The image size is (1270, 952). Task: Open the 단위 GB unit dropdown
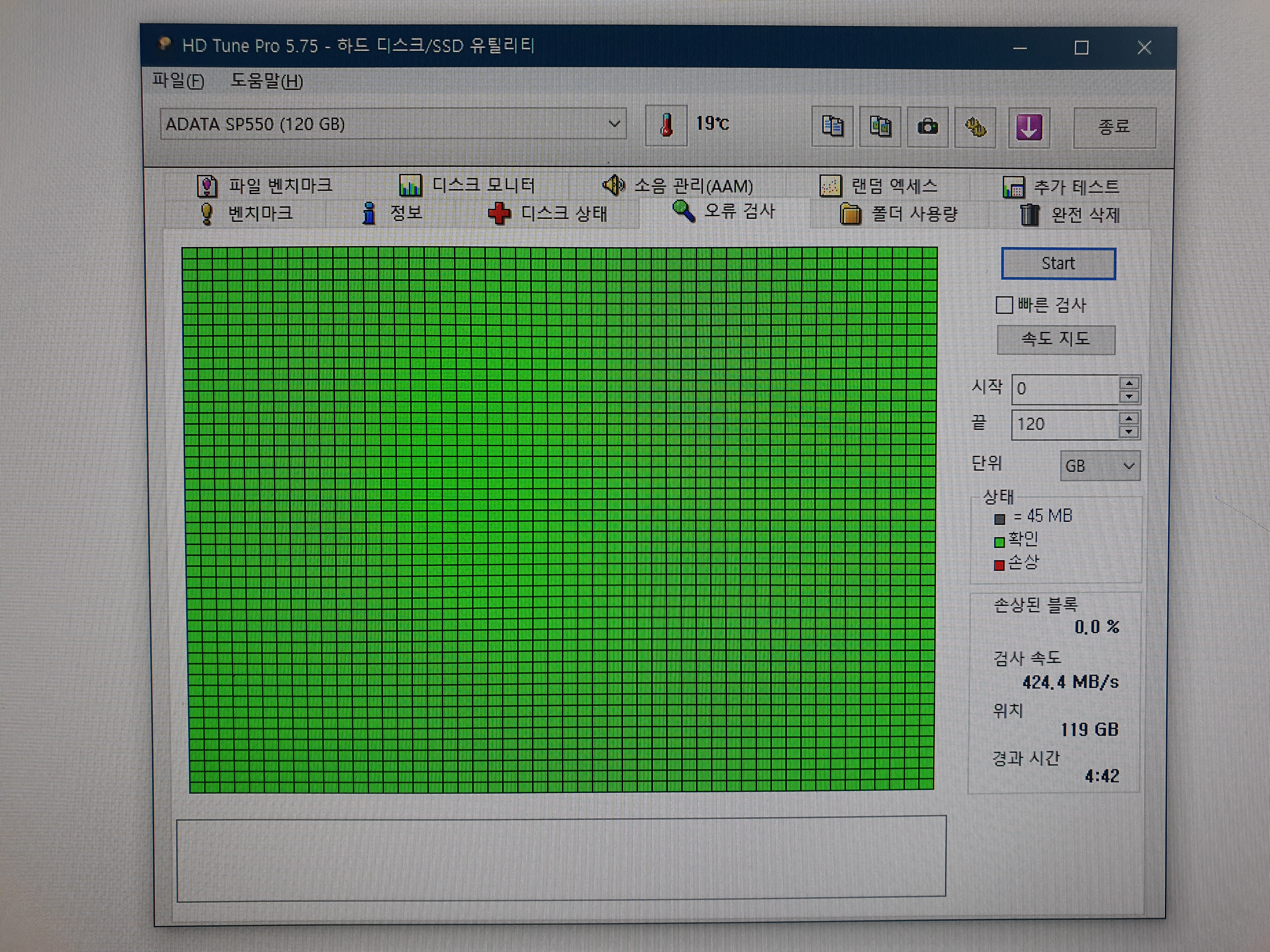tap(1100, 466)
